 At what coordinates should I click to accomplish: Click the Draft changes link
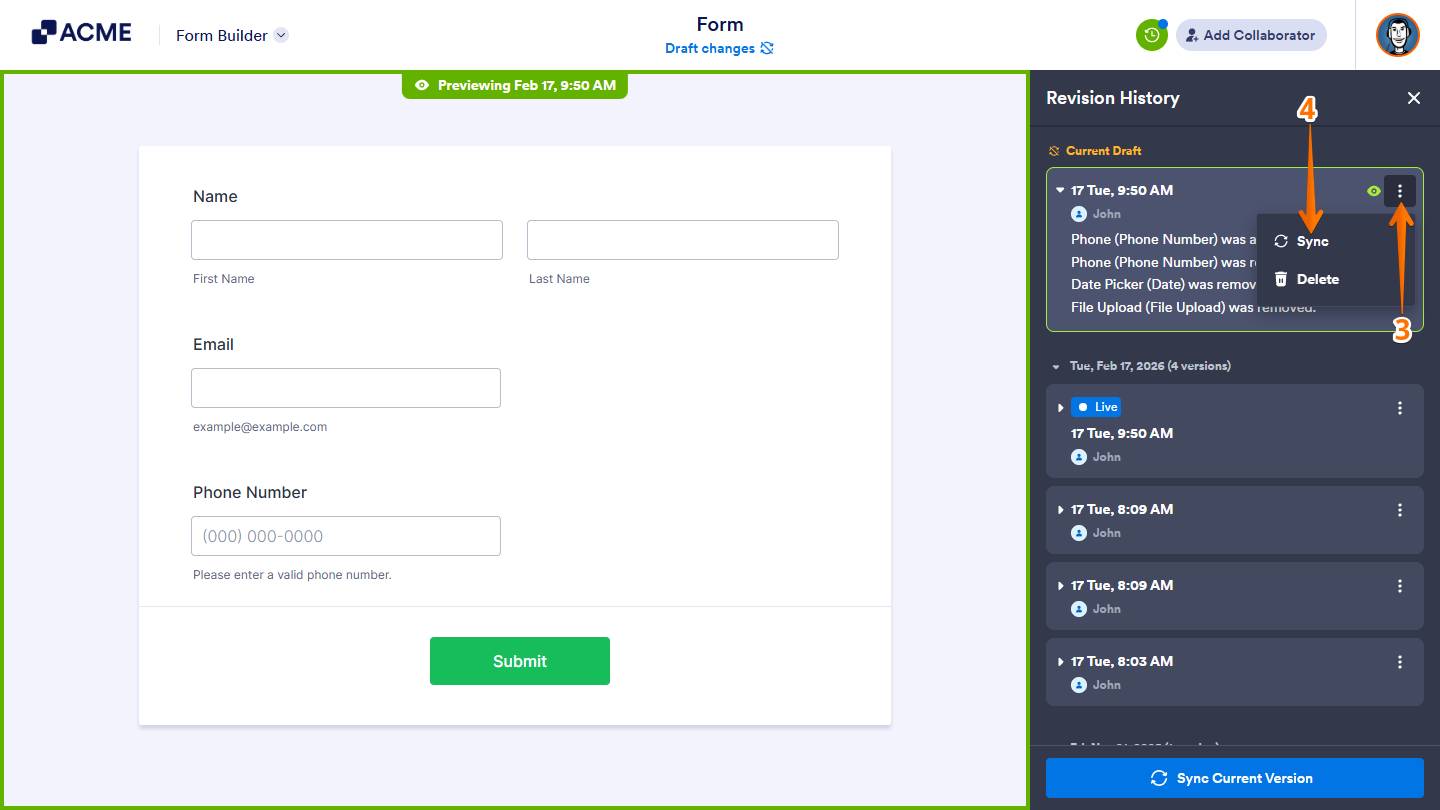[710, 48]
